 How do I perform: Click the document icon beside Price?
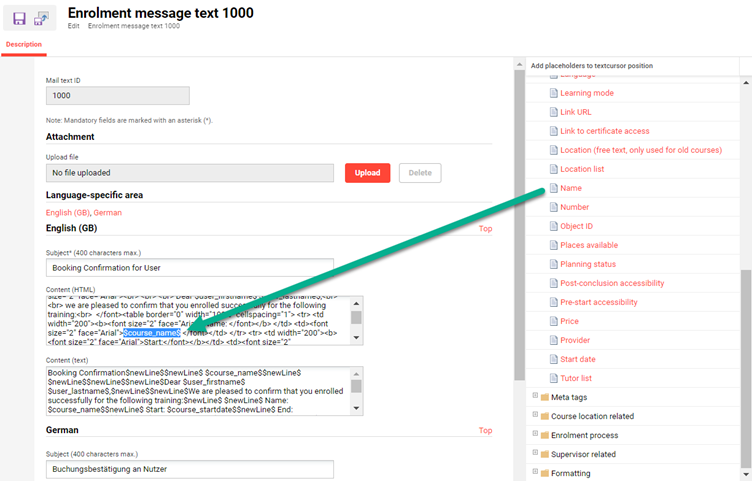551,321
